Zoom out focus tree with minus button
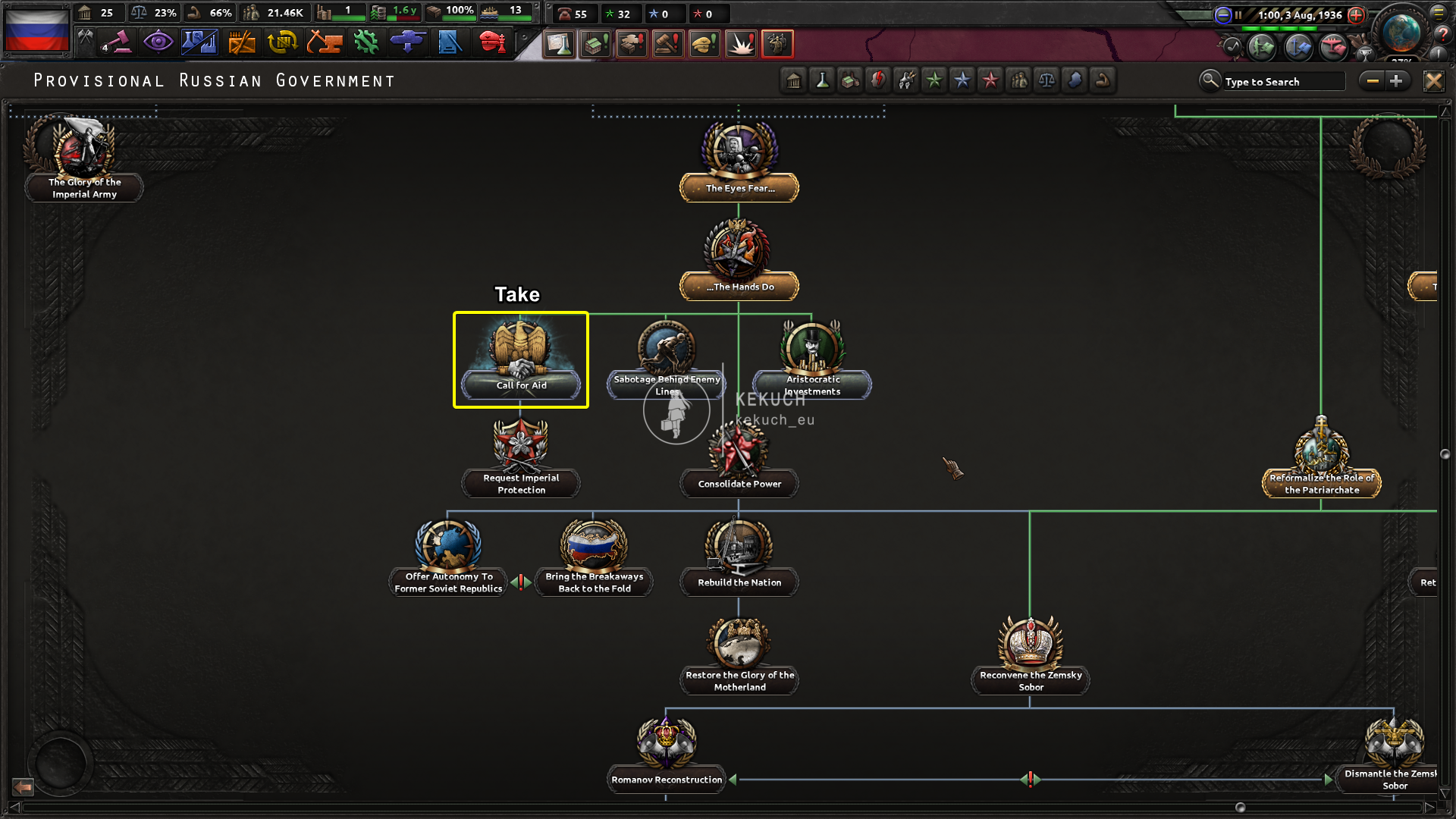 point(1373,81)
